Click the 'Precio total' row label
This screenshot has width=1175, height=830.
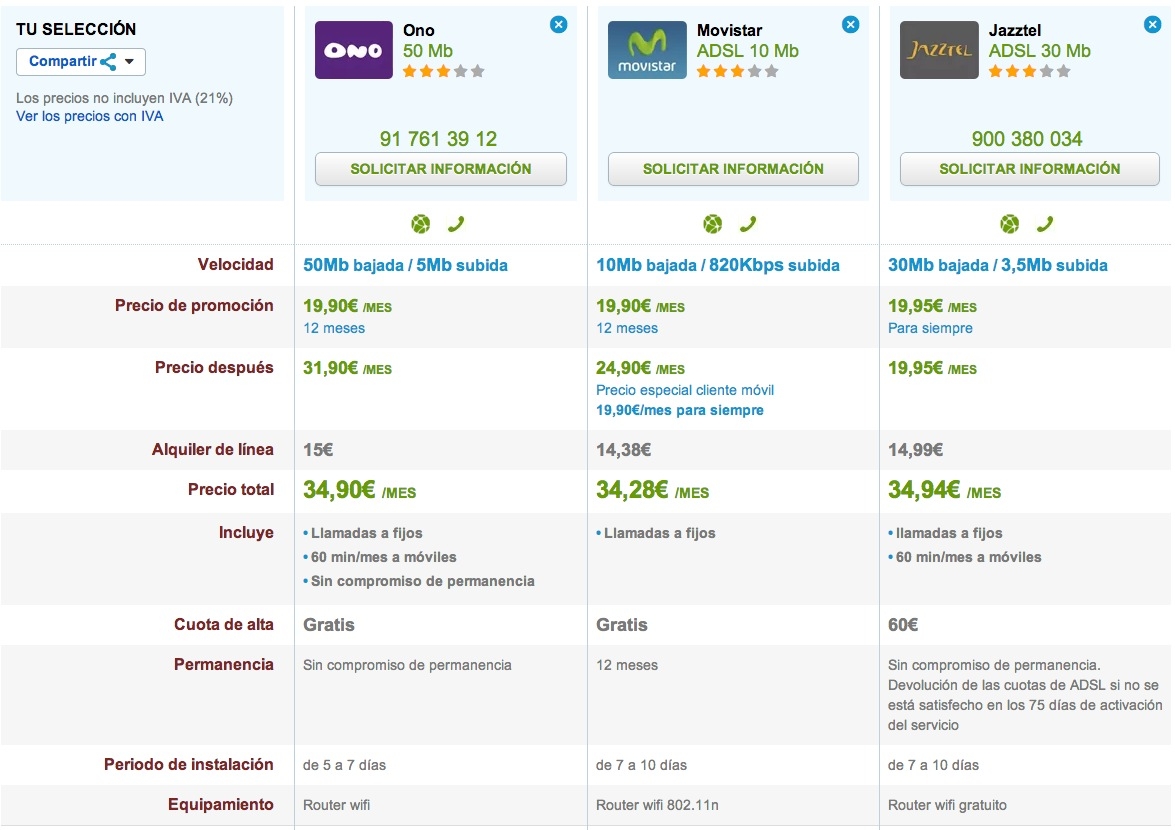click(231, 490)
